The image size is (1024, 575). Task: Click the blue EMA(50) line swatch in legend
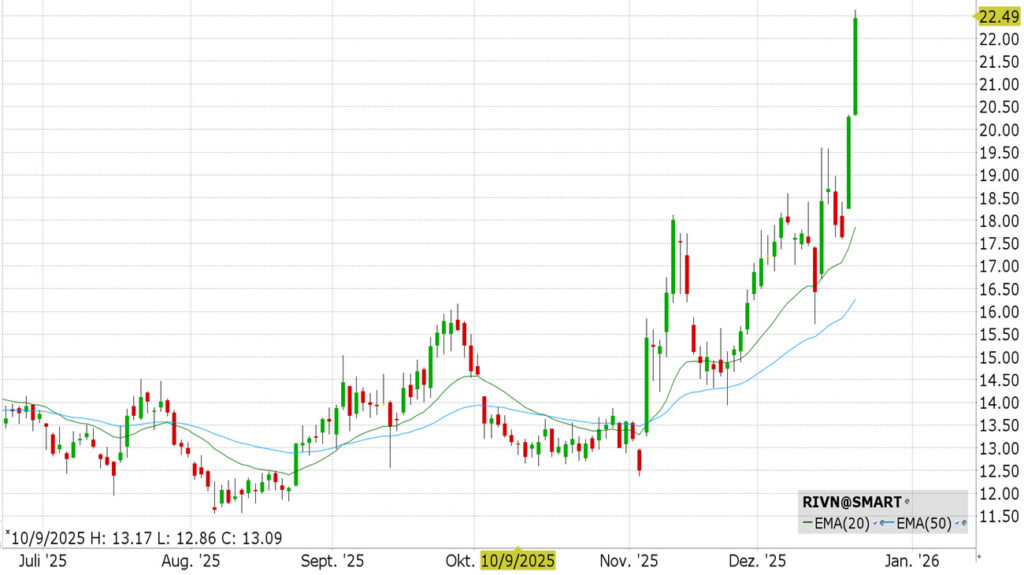click(x=887, y=522)
